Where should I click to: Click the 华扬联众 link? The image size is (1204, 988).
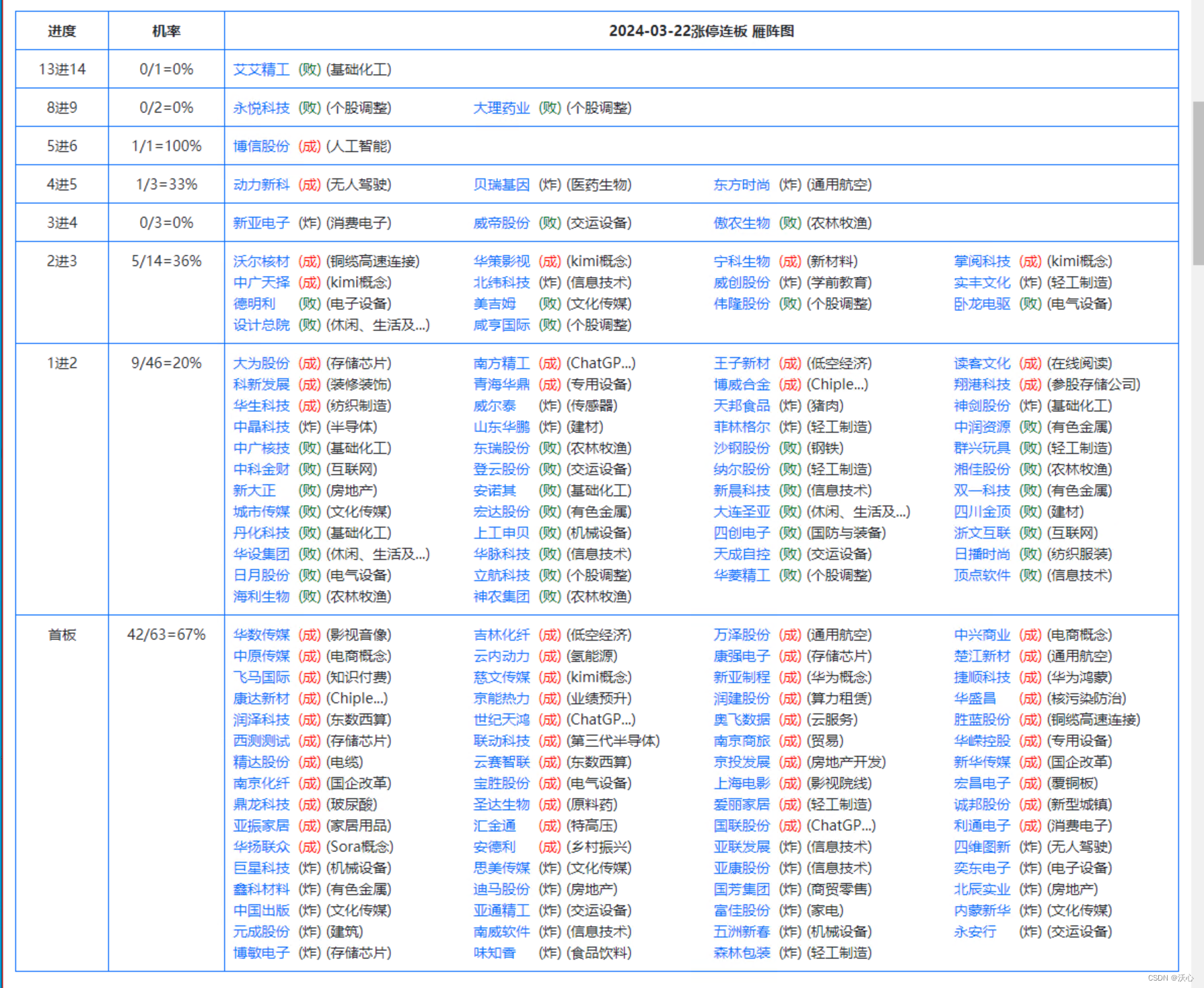click(x=261, y=847)
